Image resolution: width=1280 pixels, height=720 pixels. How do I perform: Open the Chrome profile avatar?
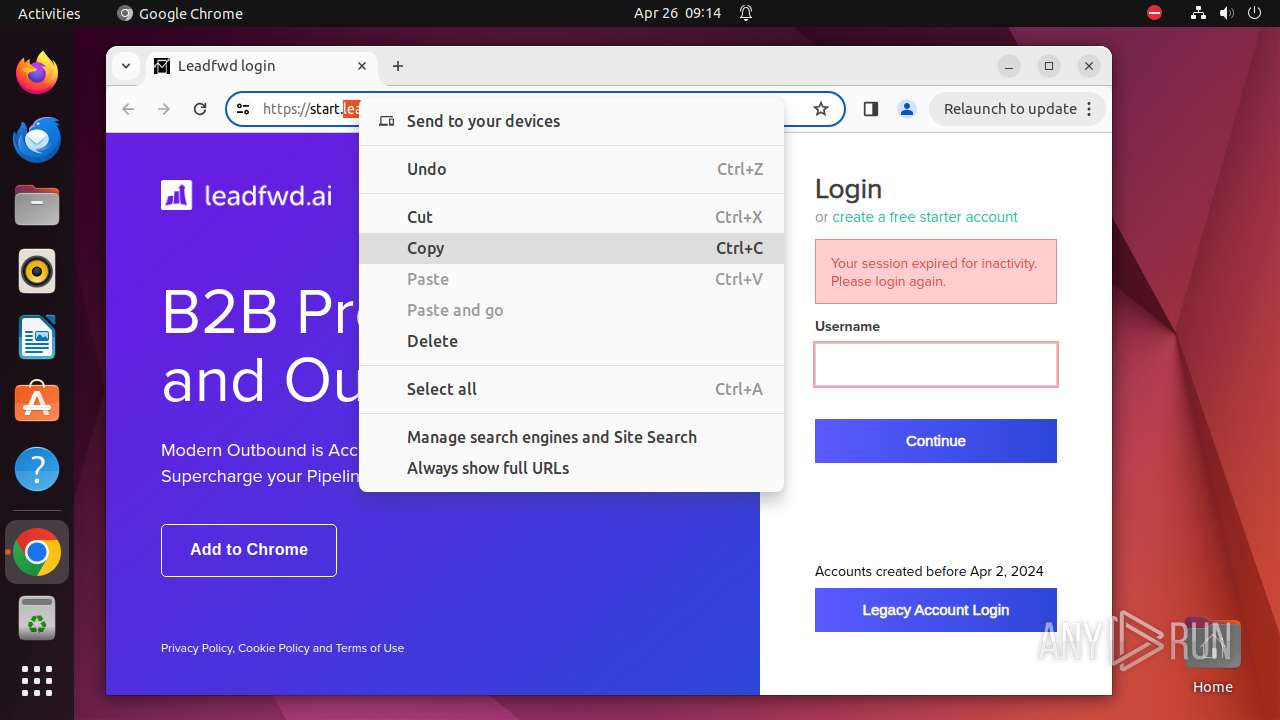(x=907, y=109)
